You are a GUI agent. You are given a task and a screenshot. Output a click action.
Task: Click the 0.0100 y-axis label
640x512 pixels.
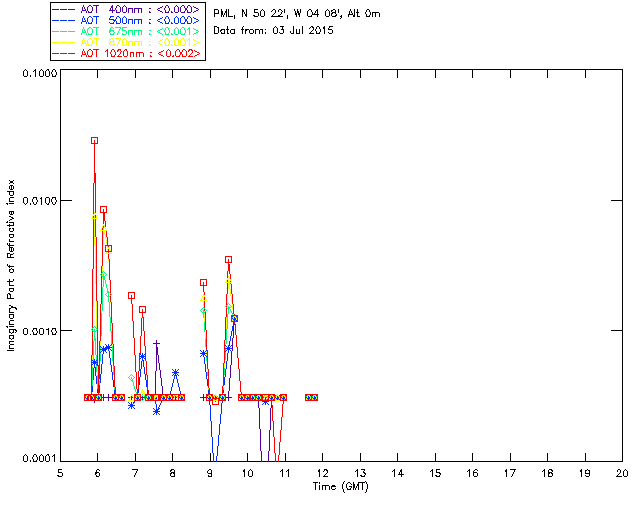point(39,201)
